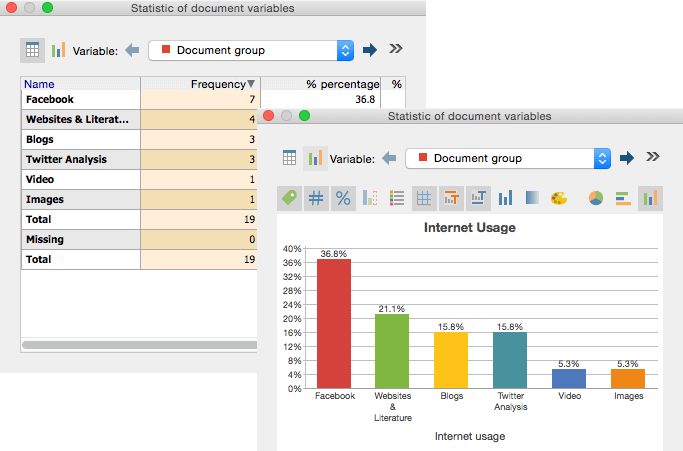Sort by the Frequency column header
Image resolution: width=683 pixels, height=451 pixels.
coord(200,84)
